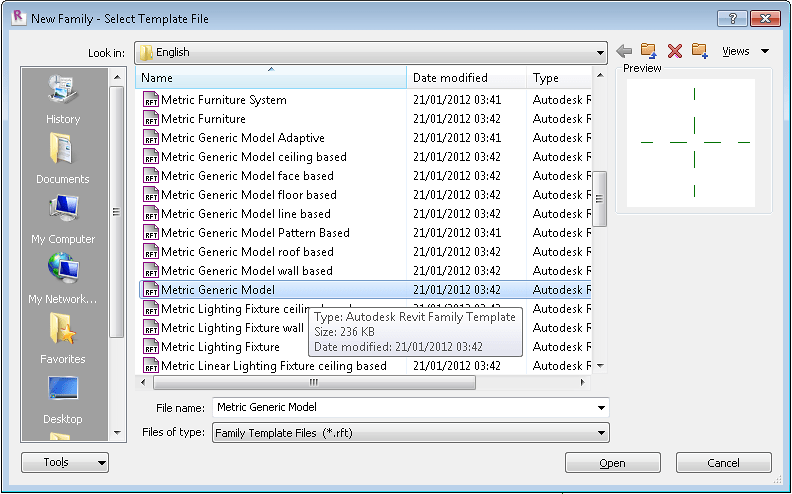Image resolution: width=792 pixels, height=494 pixels.
Task: Click file list scroll down arrow
Action: click(x=600, y=366)
